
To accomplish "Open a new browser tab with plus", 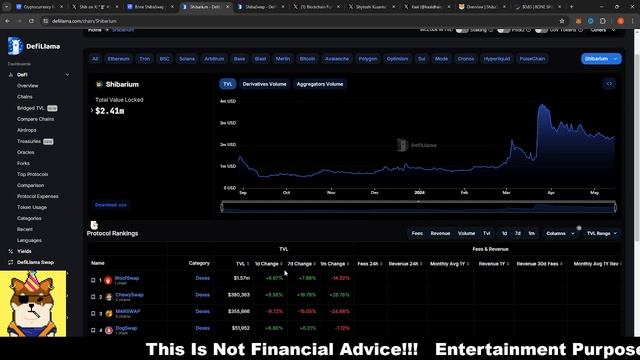I will 571,7.
